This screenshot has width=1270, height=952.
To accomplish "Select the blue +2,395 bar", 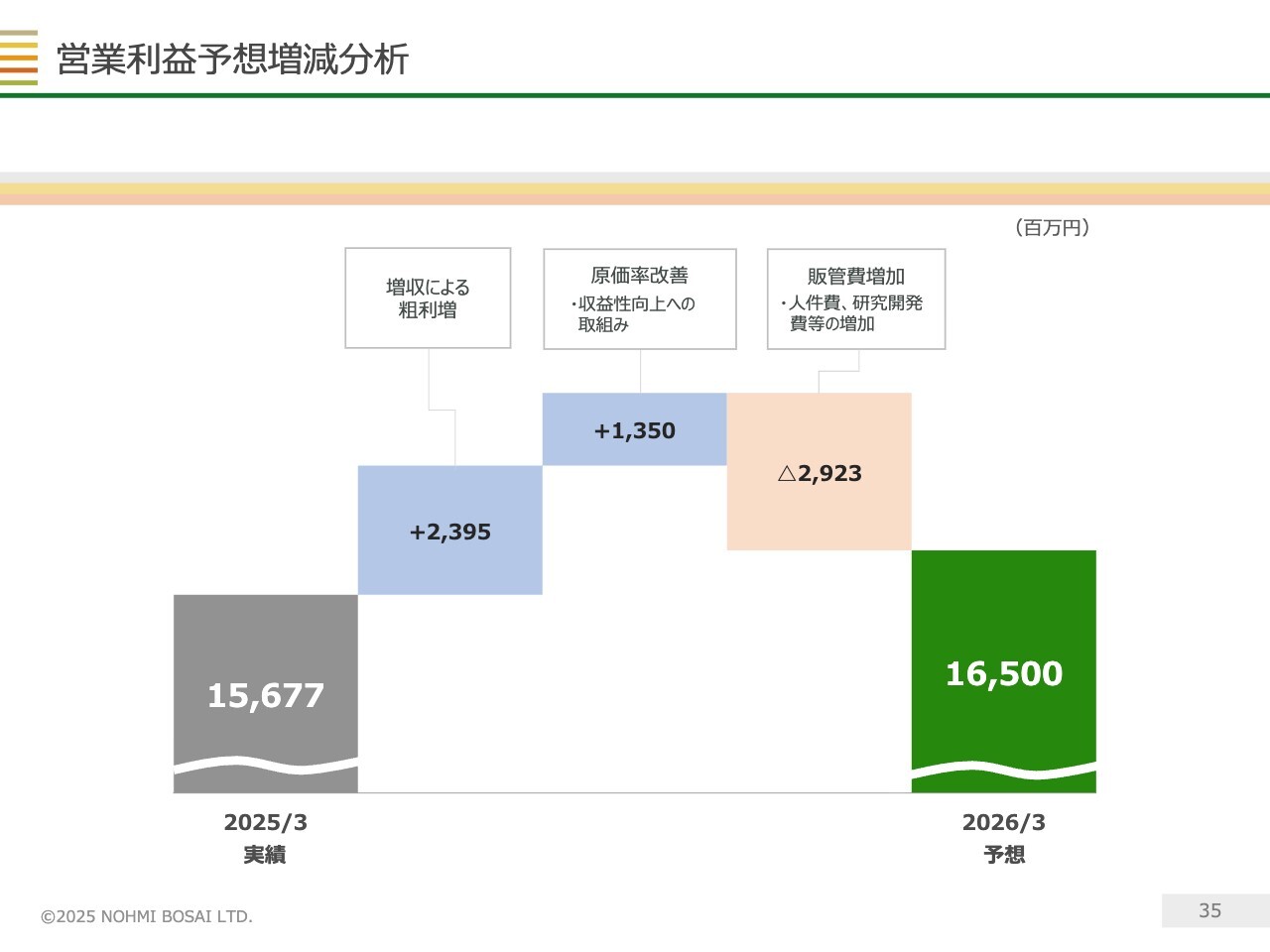I will [449, 531].
